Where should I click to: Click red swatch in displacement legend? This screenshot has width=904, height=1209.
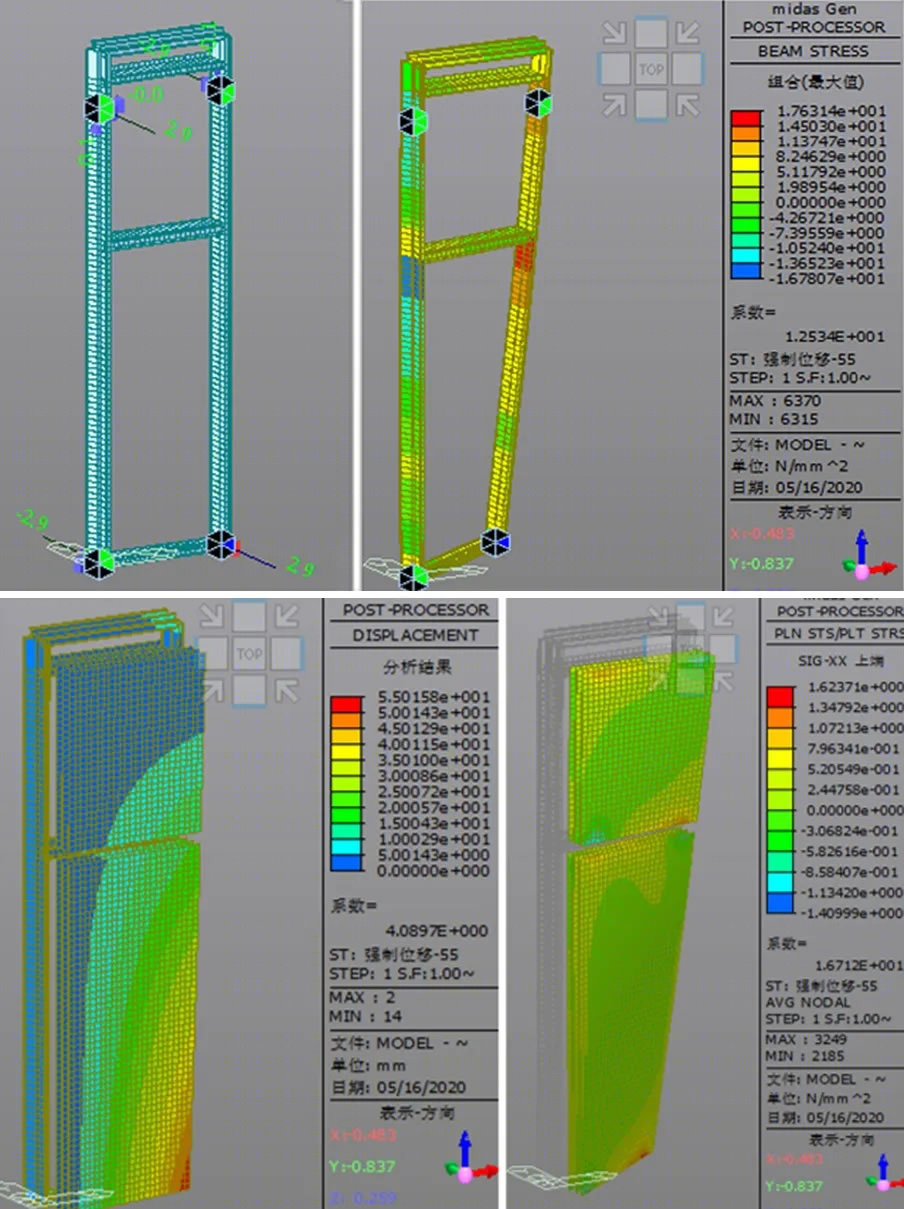point(346,704)
